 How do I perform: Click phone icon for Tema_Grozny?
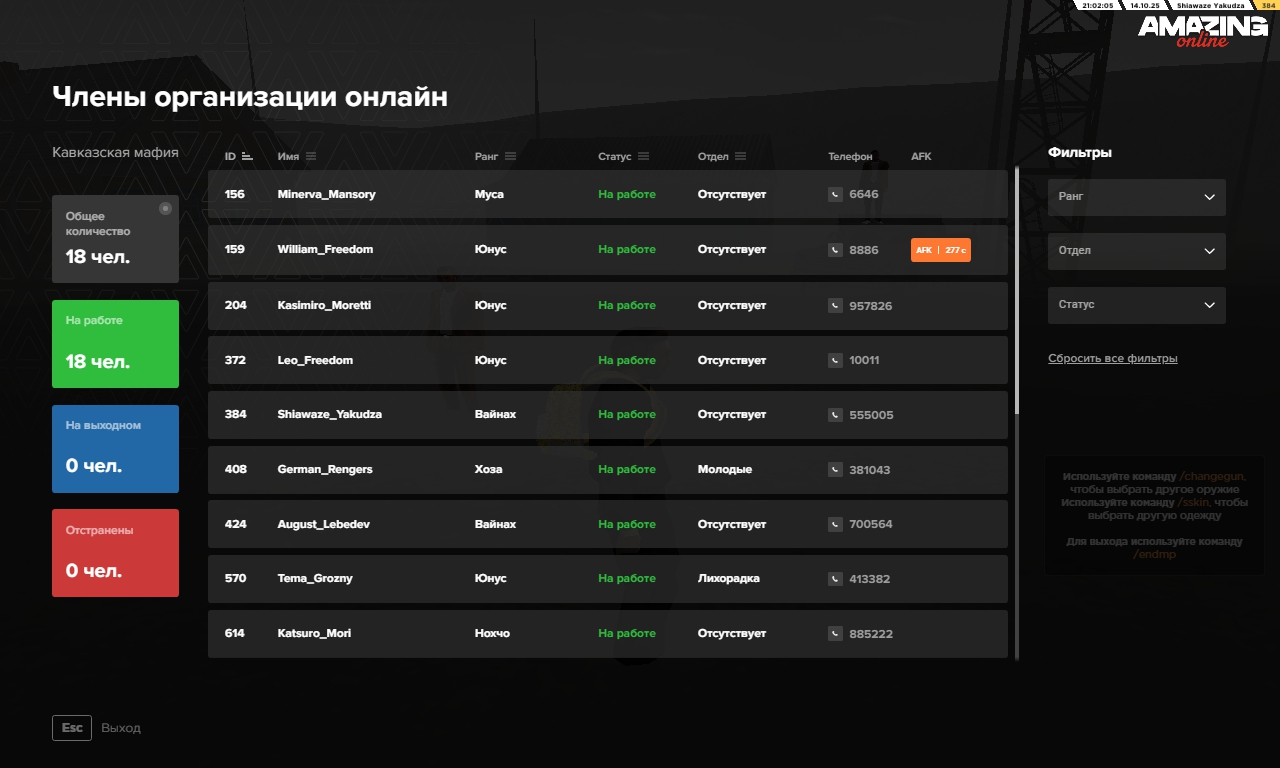click(x=835, y=578)
